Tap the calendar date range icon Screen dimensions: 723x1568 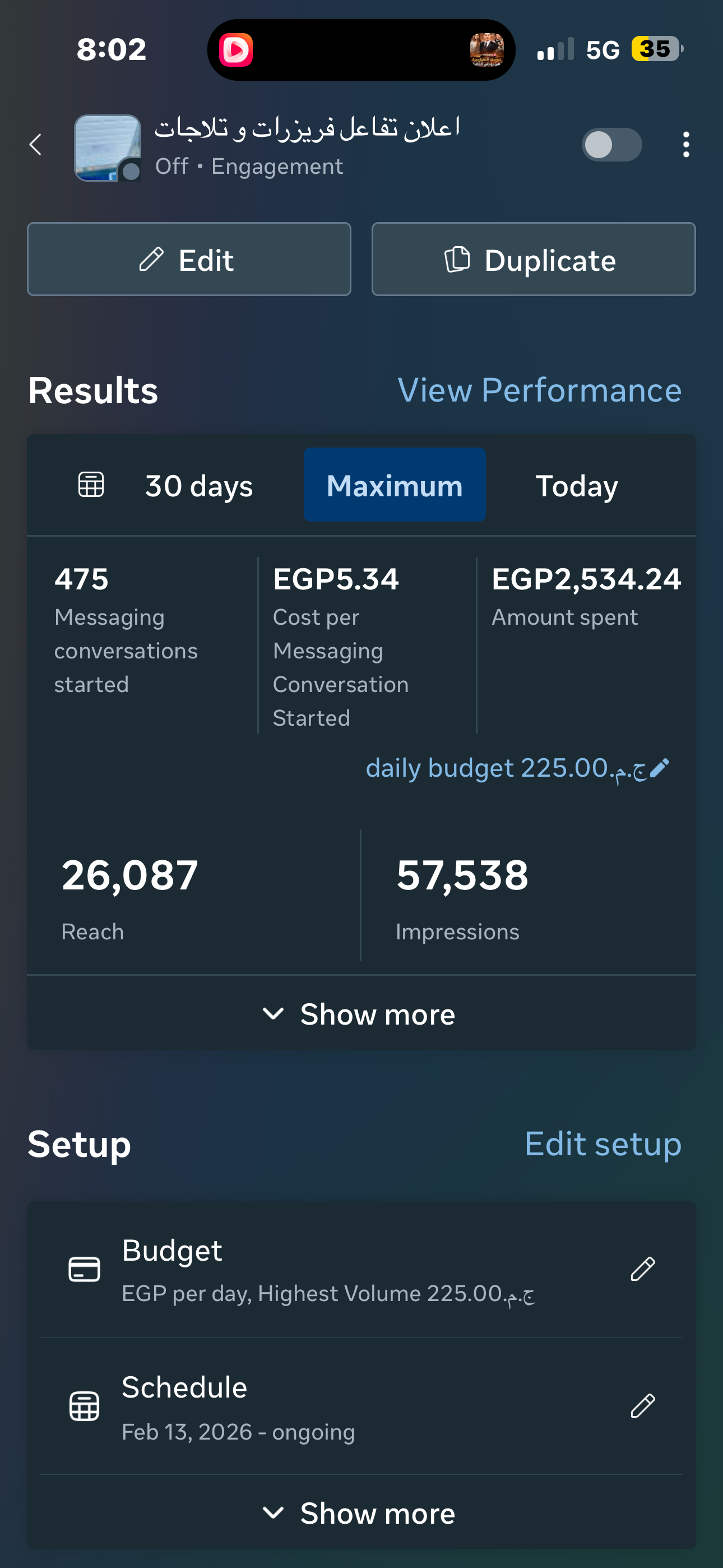coord(91,485)
